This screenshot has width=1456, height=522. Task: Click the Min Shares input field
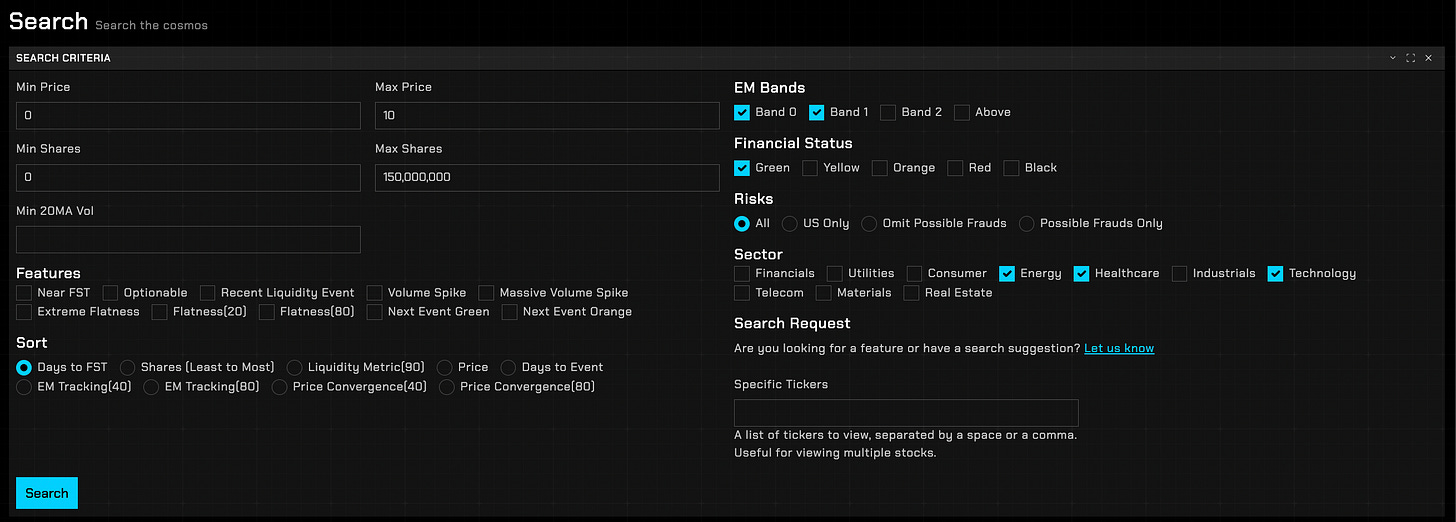coord(188,177)
